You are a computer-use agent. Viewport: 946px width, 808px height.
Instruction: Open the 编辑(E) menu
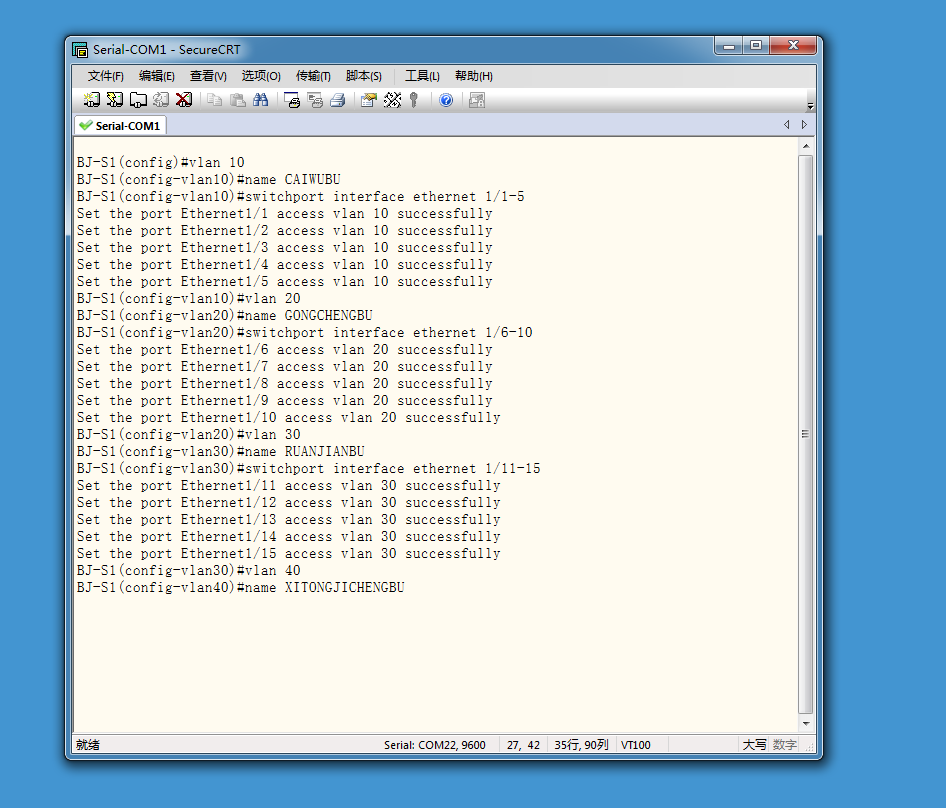coord(157,76)
